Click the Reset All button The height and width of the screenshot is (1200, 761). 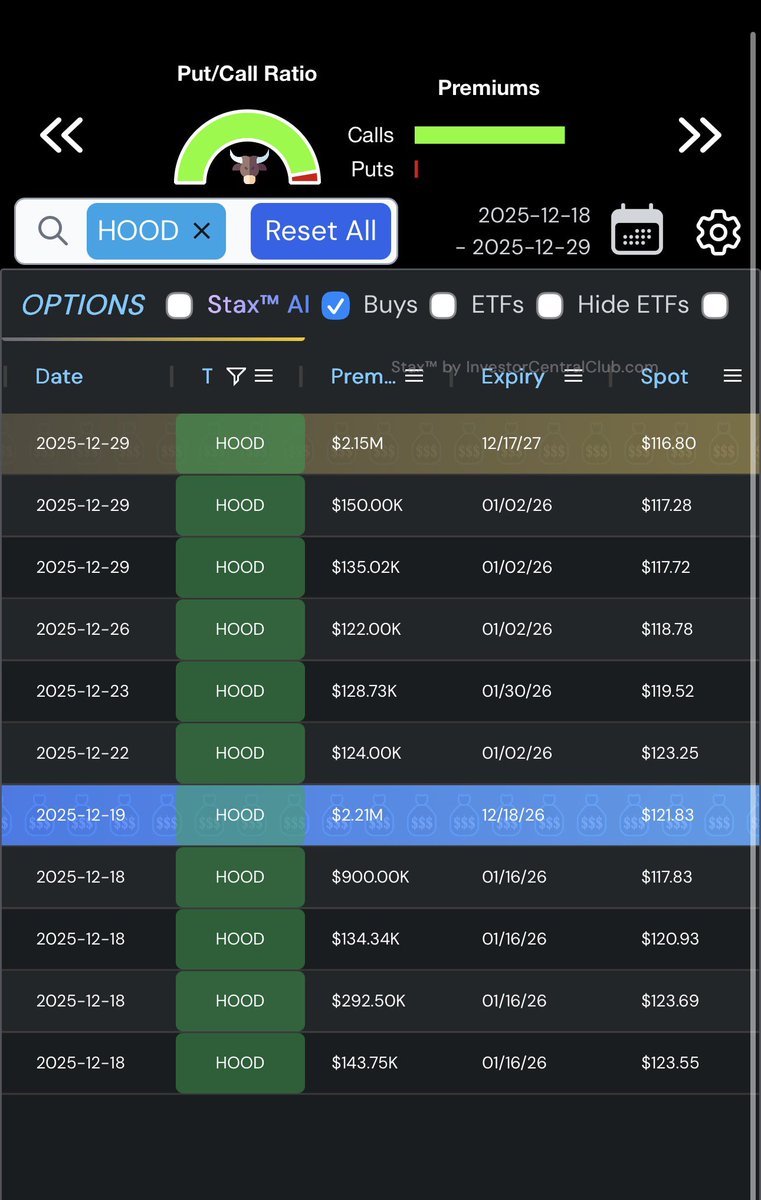(x=320, y=231)
